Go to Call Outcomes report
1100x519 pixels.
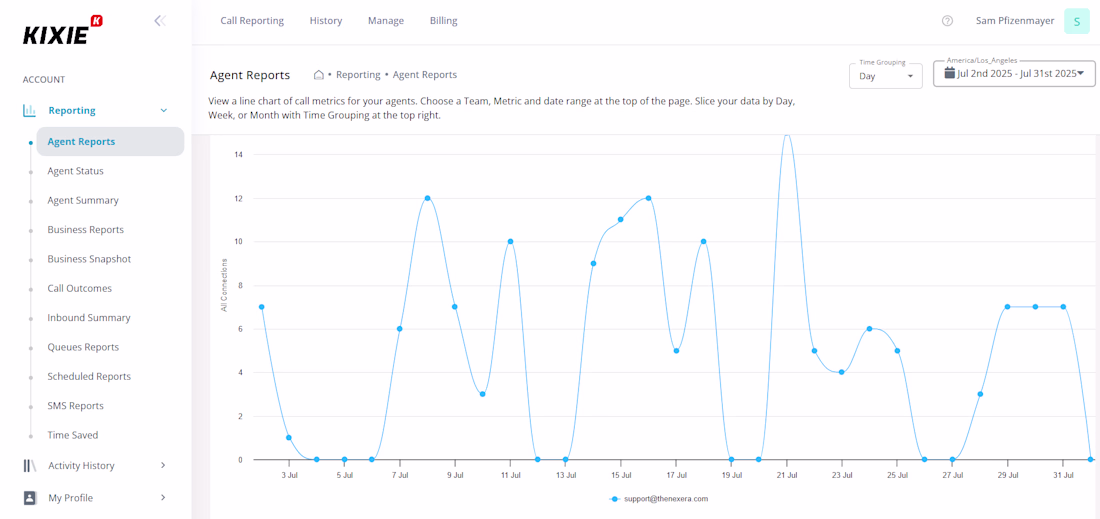(x=79, y=288)
